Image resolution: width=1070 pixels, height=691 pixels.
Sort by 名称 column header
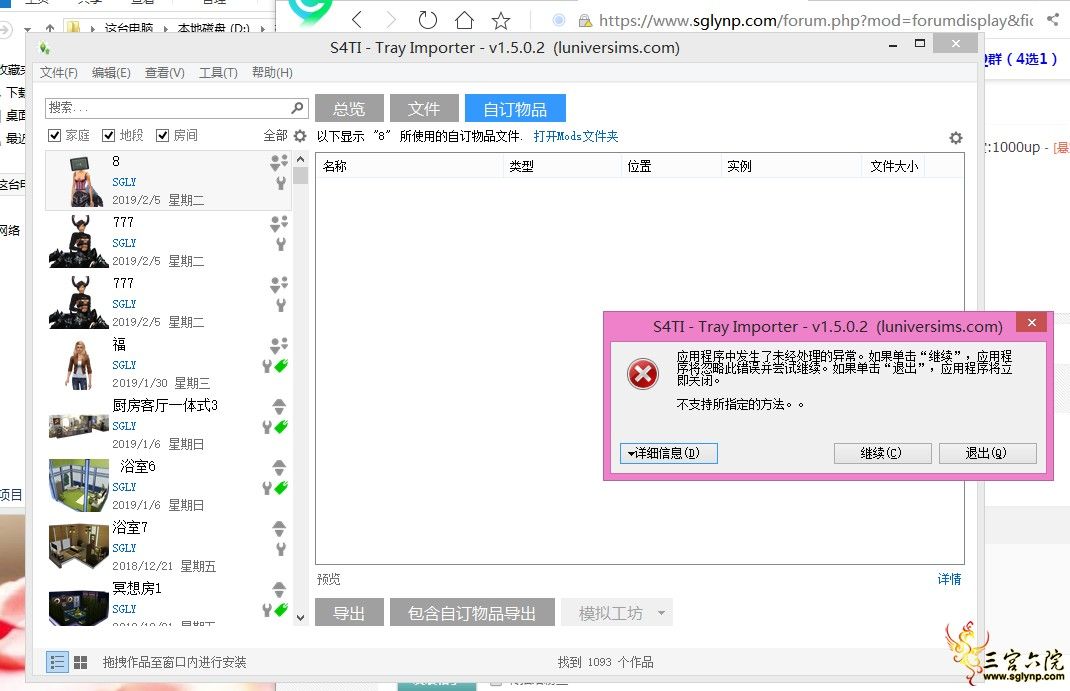tap(409, 166)
